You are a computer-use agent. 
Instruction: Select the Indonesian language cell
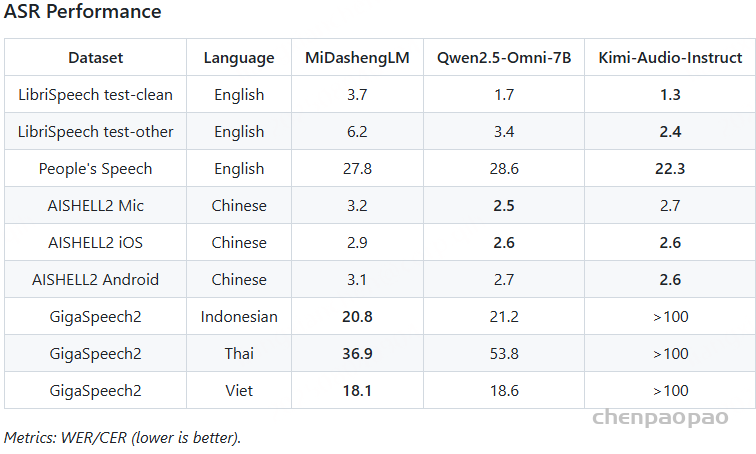(x=239, y=317)
